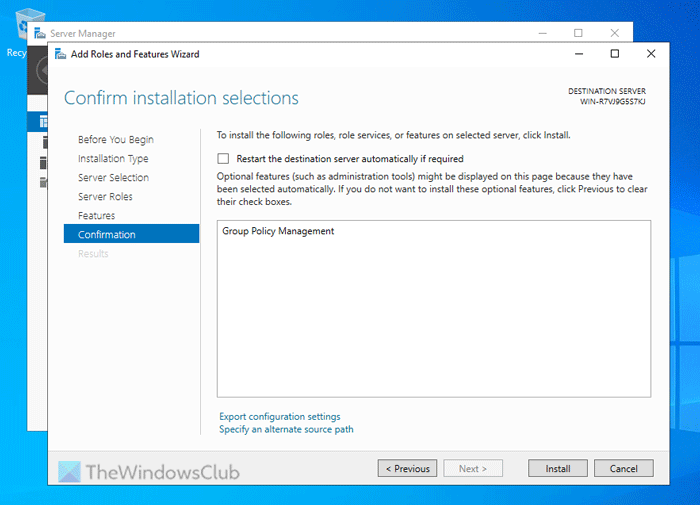Image resolution: width=700 pixels, height=505 pixels.
Task: Switch to the Server Roles step
Action: point(105,196)
